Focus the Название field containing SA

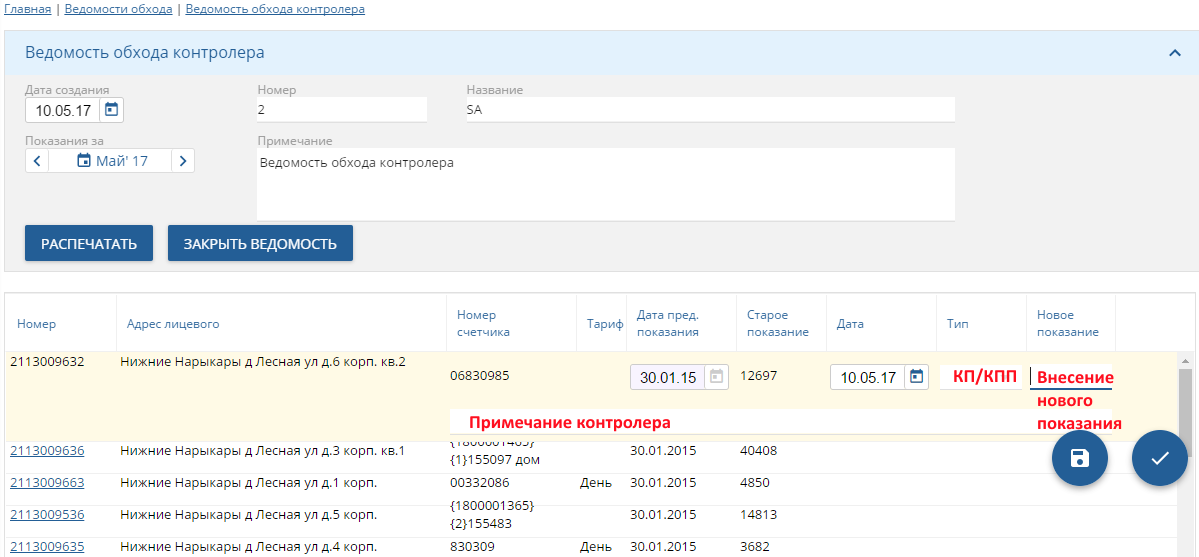[x=710, y=109]
